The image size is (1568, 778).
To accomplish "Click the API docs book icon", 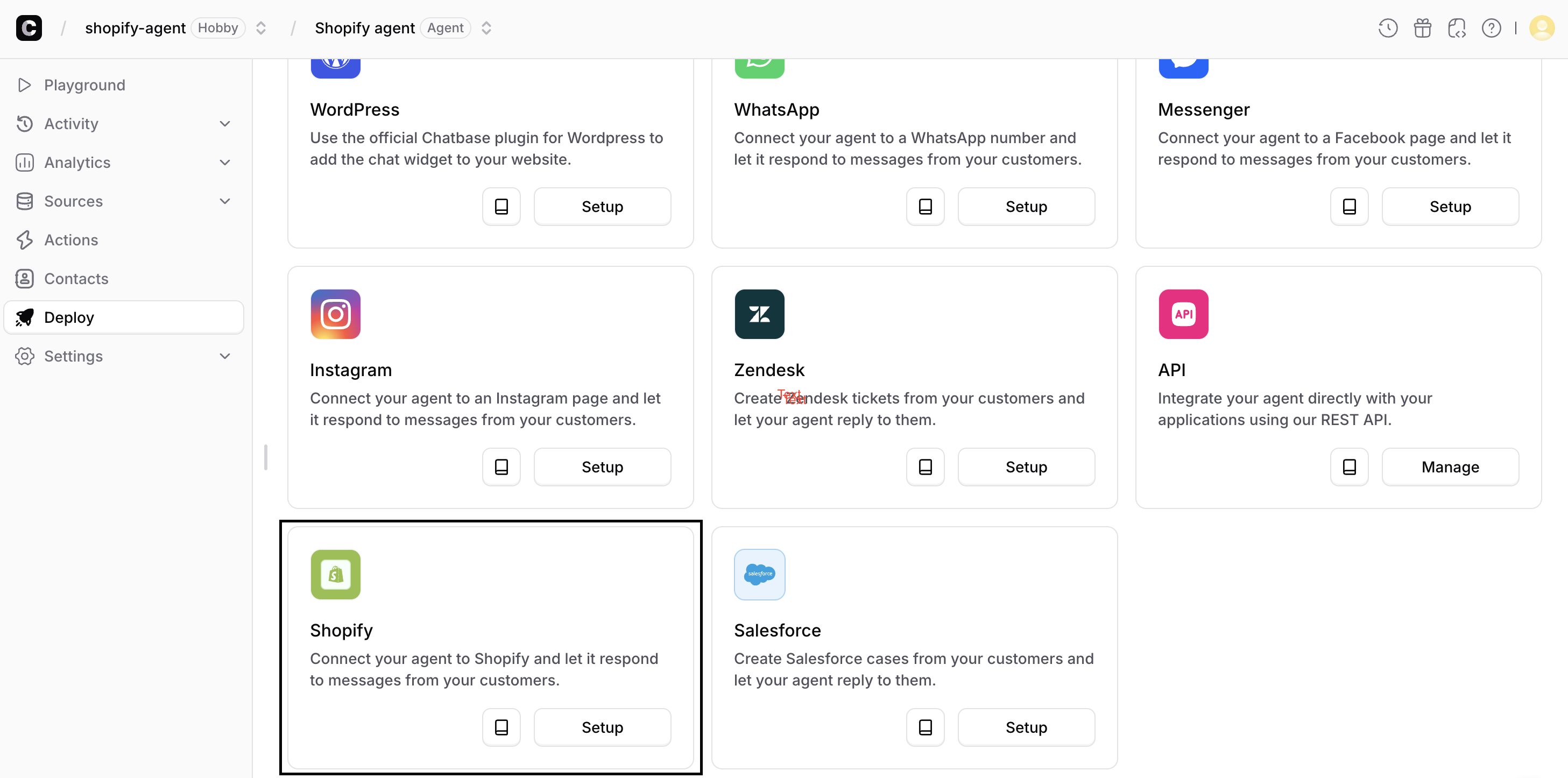I will (x=1349, y=467).
